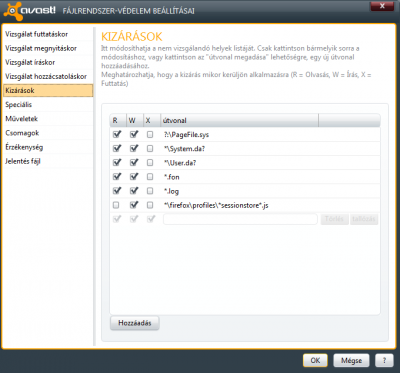Image resolution: width=400 pixels, height=373 pixels.
Task: Click the R column header
Action: click(x=118, y=120)
